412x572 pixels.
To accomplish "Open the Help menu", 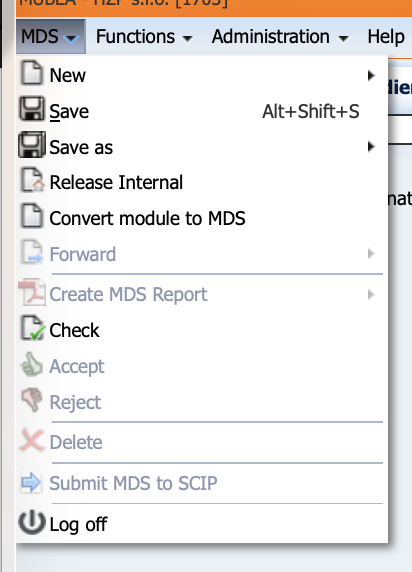I will 388,37.
